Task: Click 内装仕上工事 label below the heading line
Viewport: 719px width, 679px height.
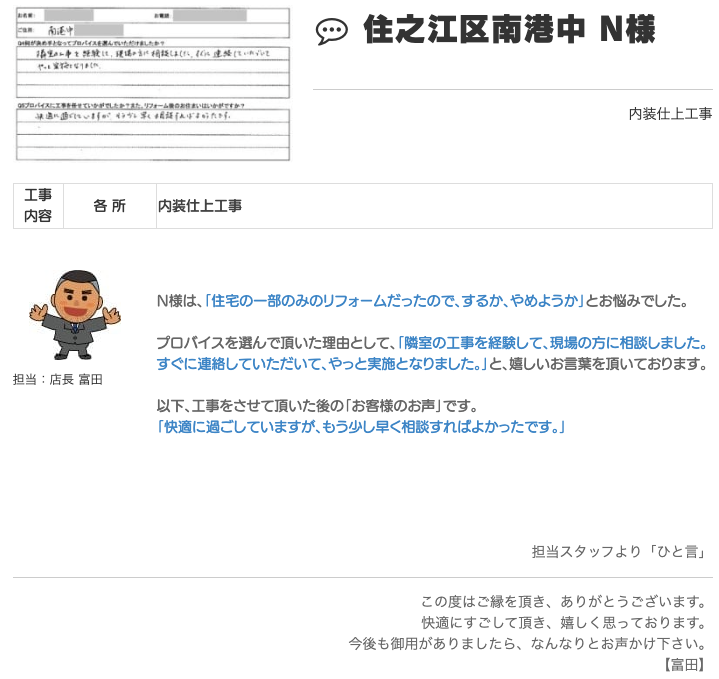Action: pyautogui.click(x=670, y=114)
